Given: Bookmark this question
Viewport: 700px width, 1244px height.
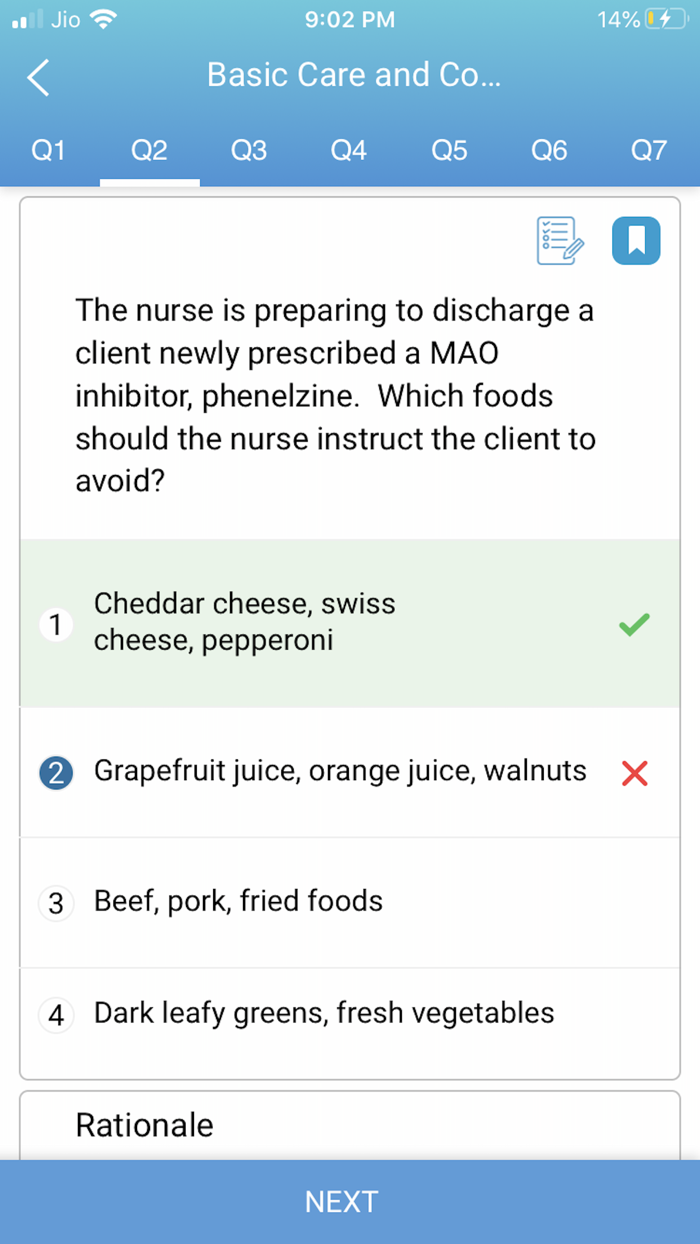Looking at the screenshot, I should click(636, 240).
